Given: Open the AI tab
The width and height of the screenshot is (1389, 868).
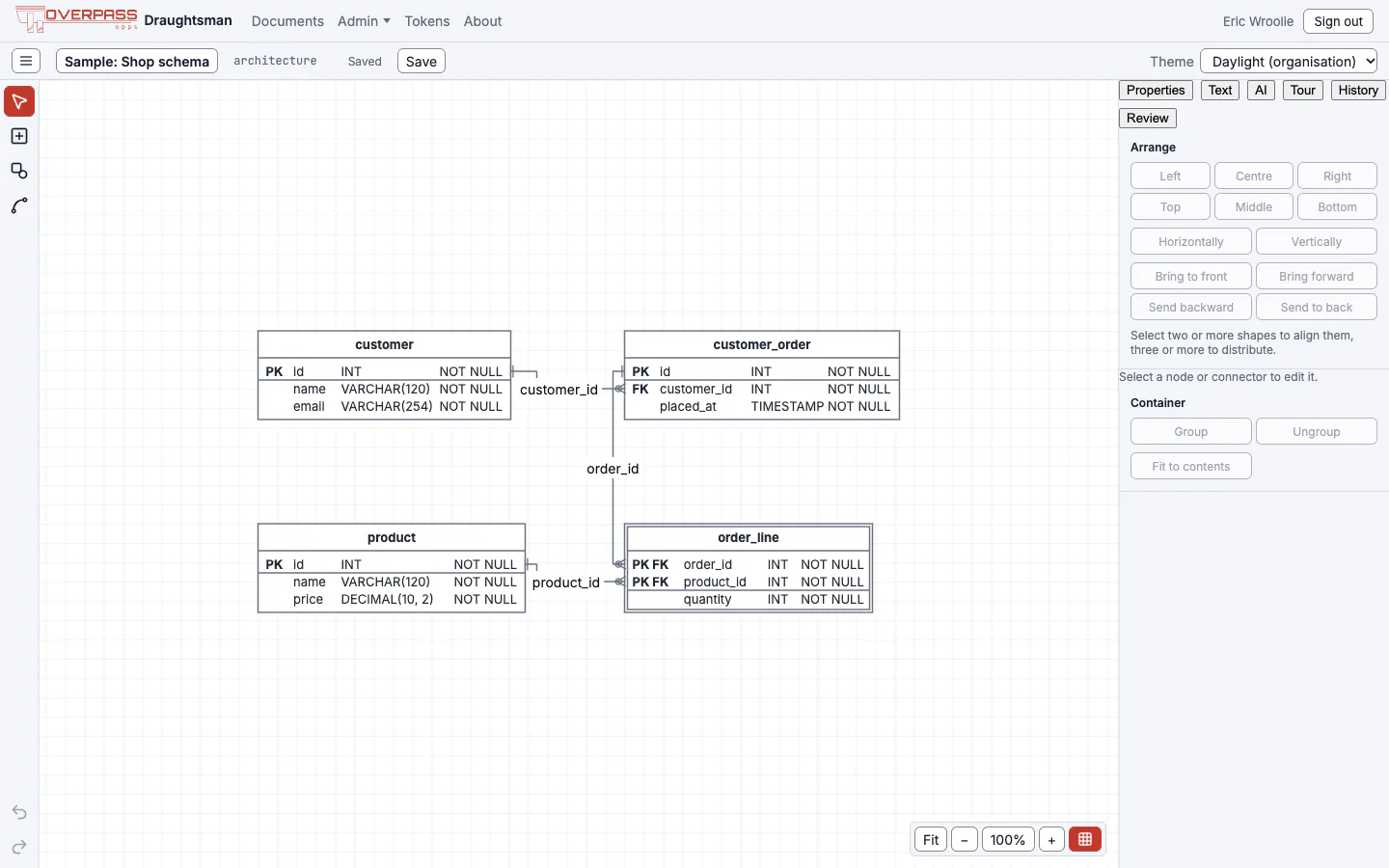Looking at the screenshot, I should click(1261, 90).
